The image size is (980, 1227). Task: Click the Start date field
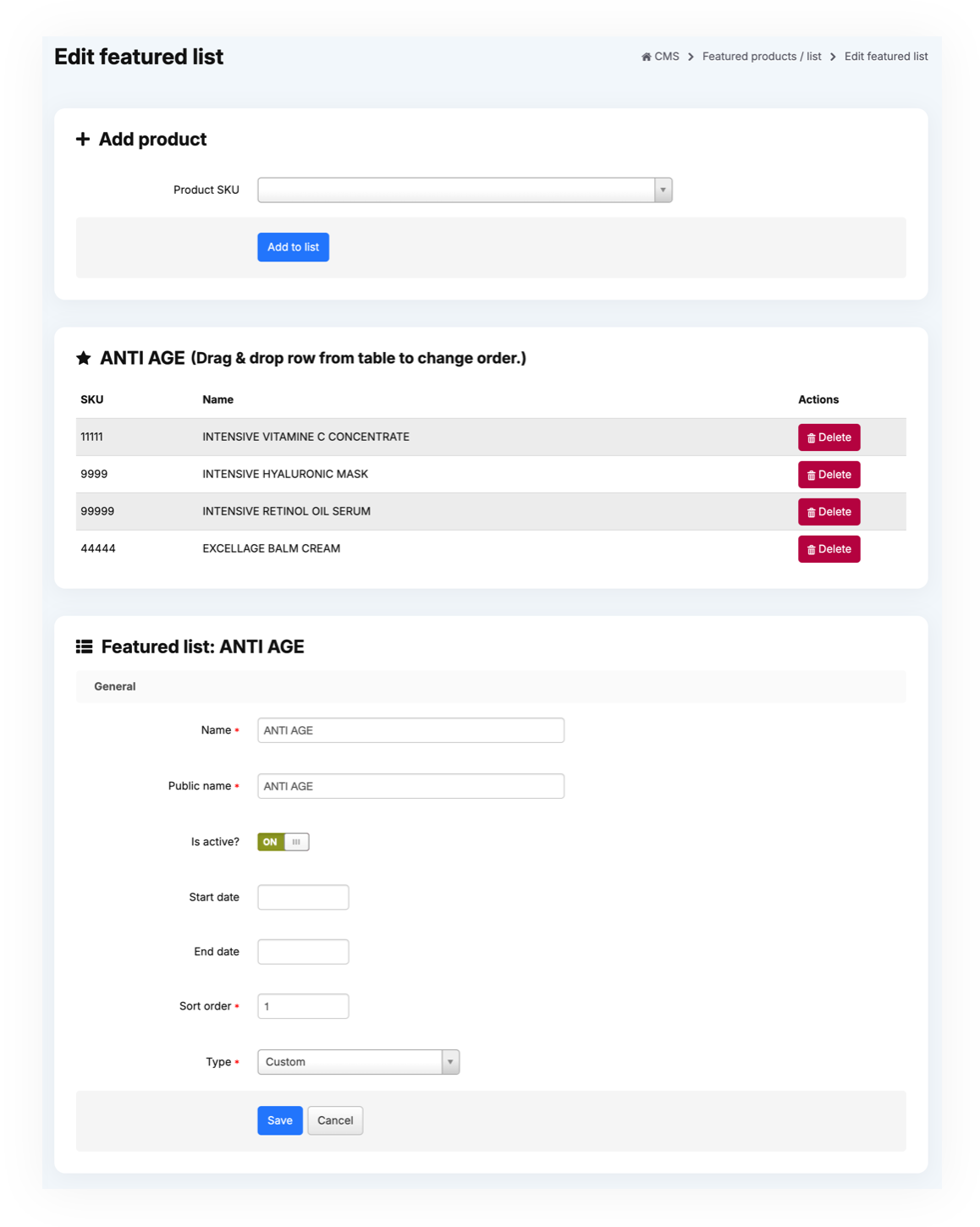[x=303, y=897]
